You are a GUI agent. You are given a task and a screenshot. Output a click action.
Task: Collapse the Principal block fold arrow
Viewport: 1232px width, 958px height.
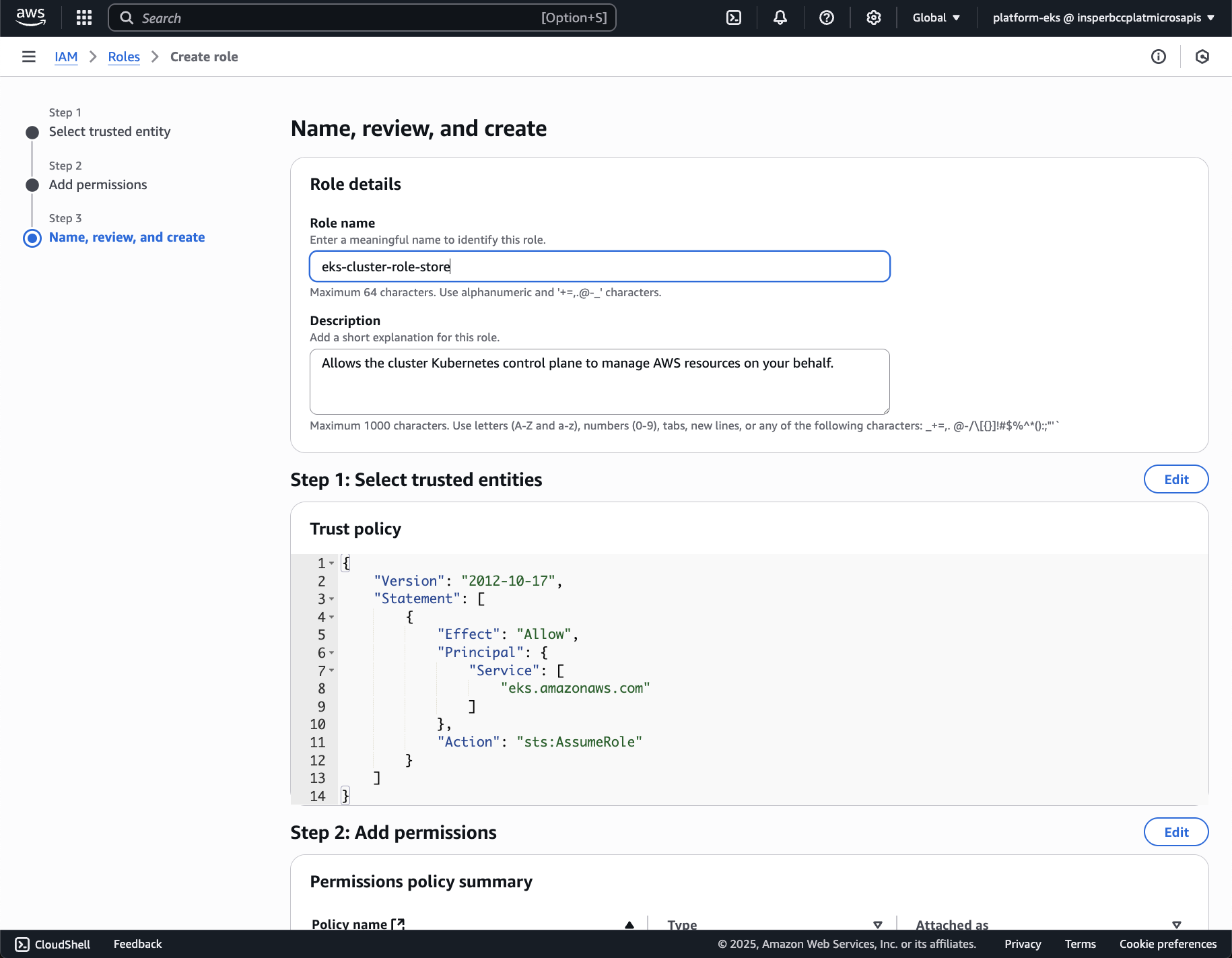pyautogui.click(x=332, y=653)
